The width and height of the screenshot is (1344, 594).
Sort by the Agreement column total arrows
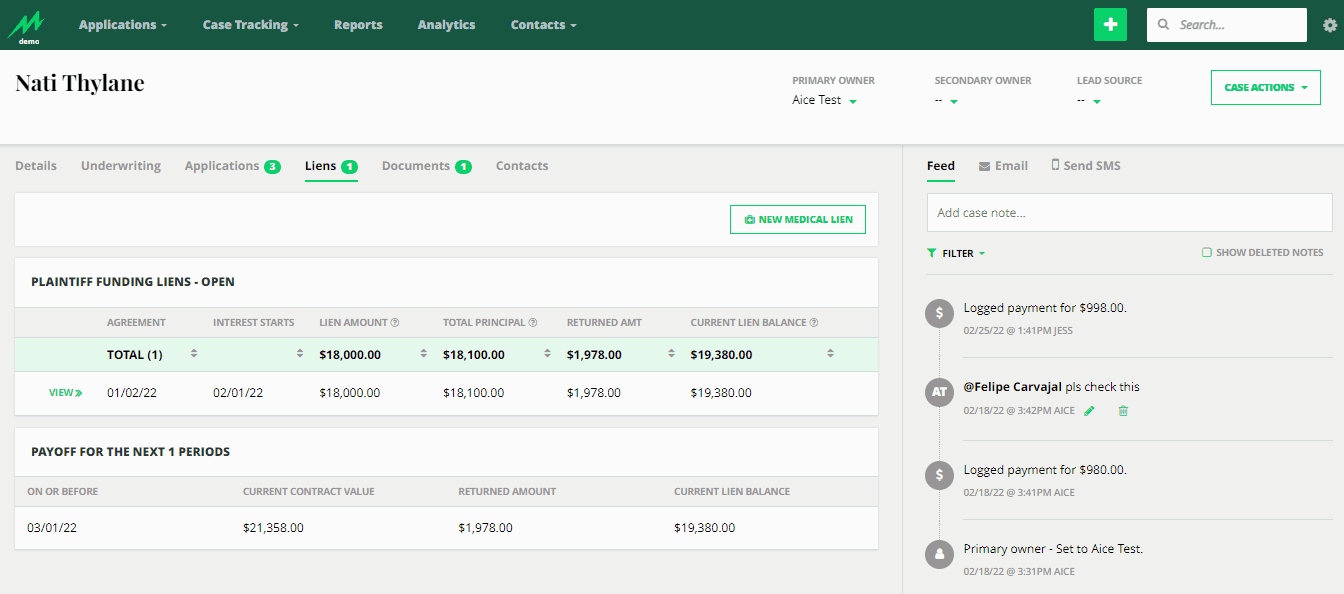pos(194,354)
